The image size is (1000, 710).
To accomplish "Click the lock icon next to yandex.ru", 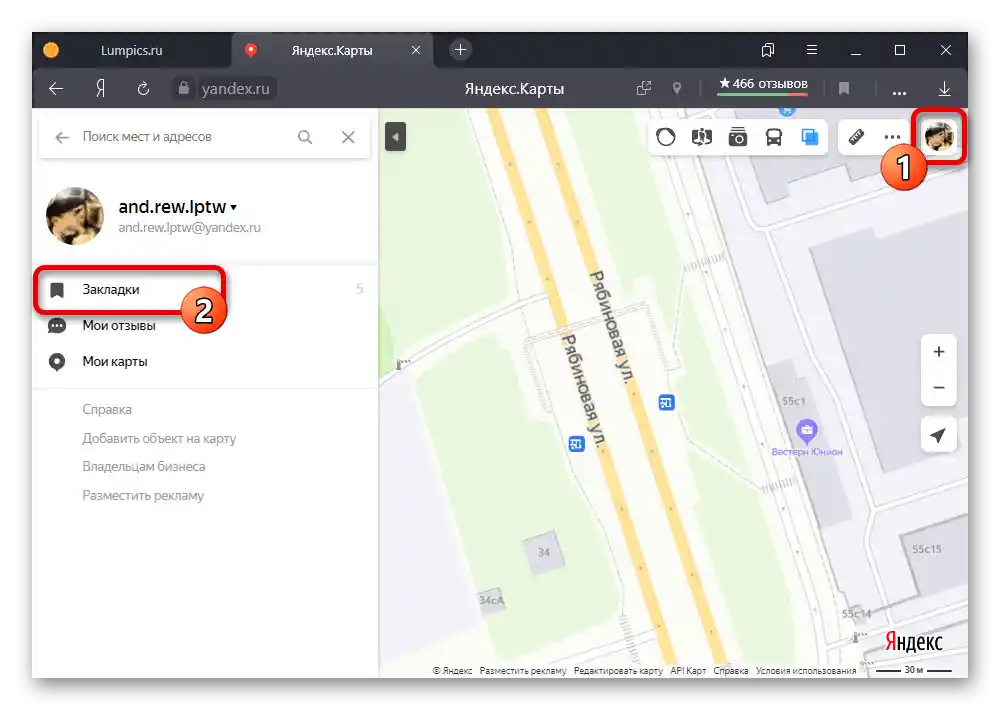I will (x=184, y=88).
